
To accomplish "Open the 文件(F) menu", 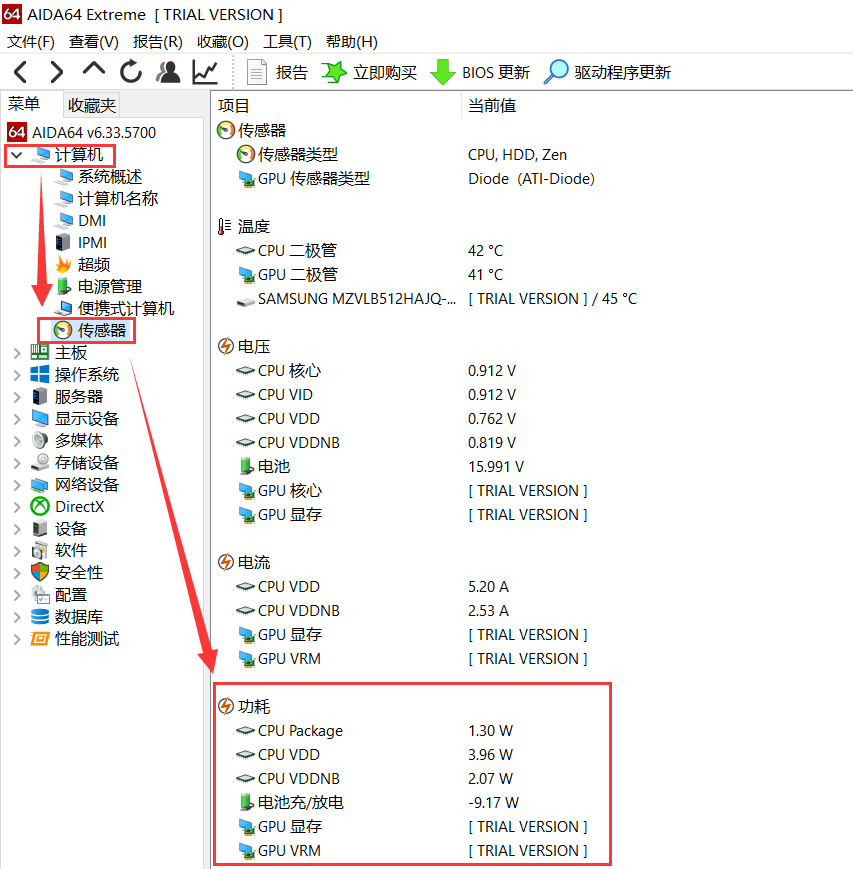I will [x=31, y=41].
